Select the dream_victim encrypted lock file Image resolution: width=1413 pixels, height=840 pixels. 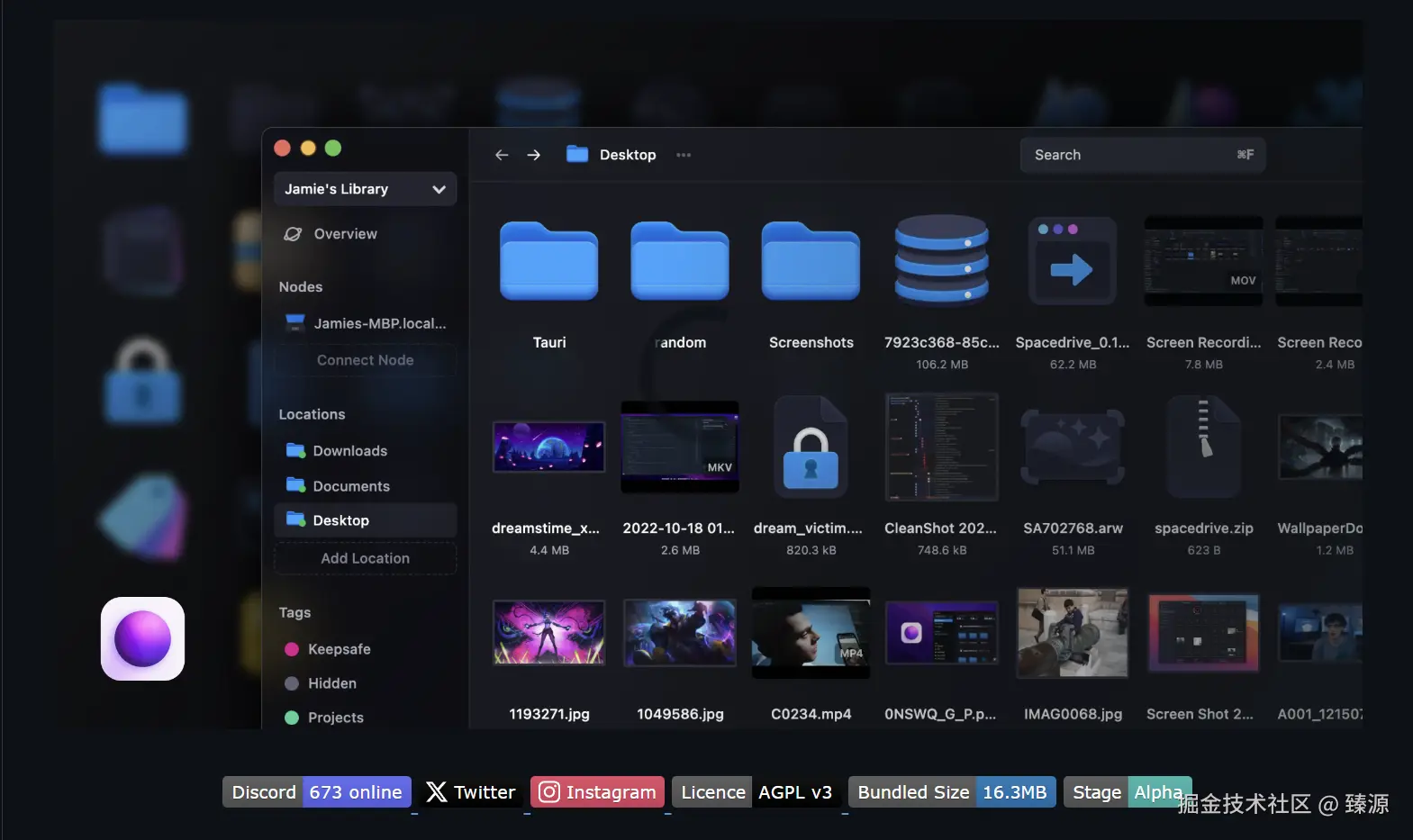[x=811, y=447]
